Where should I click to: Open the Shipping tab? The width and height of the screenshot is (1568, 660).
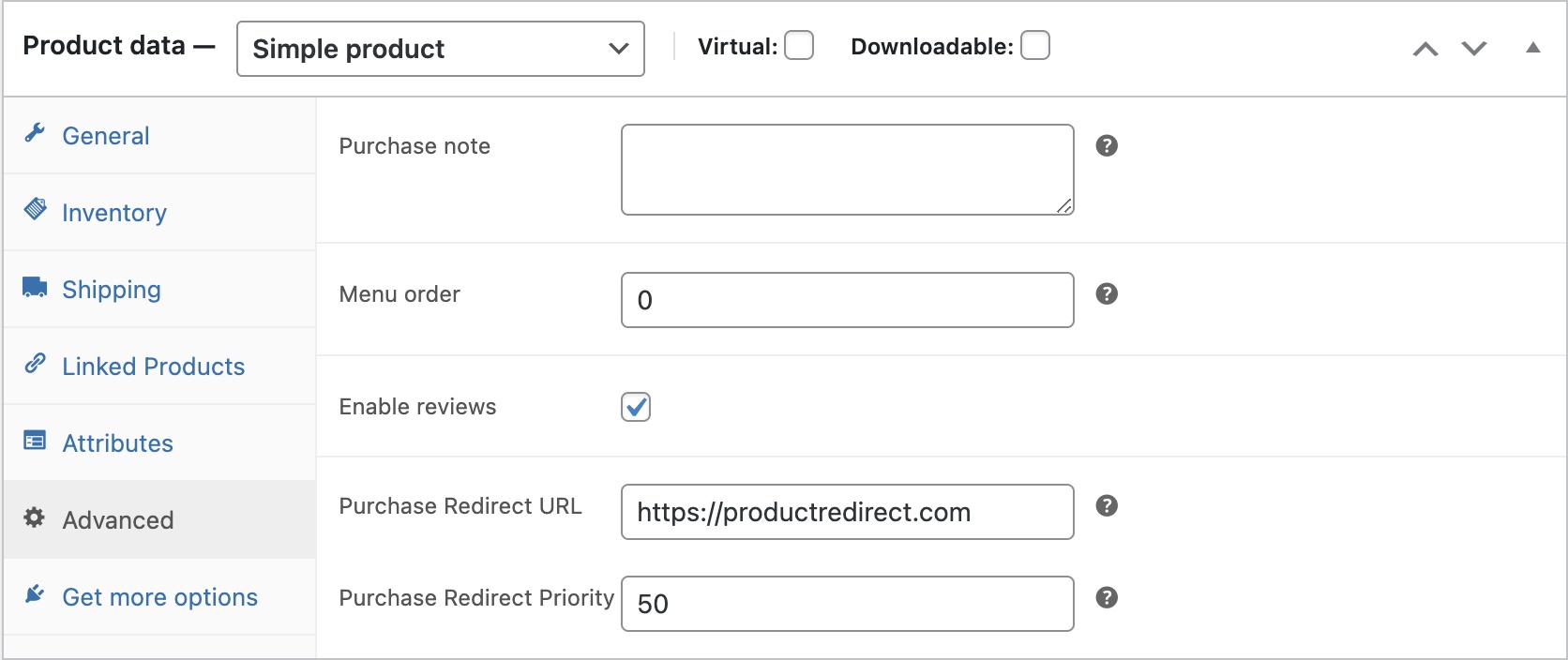(x=112, y=290)
